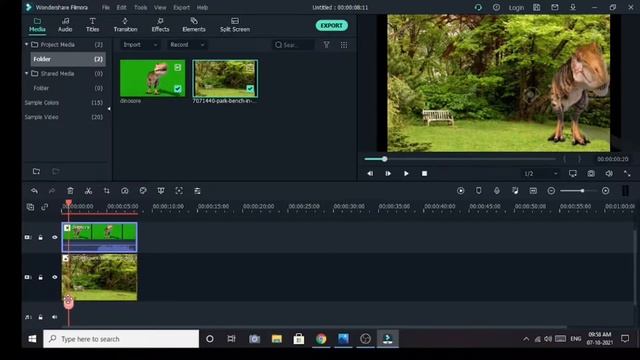Open the Import dropdown
The height and width of the screenshot is (360, 640).
pos(140,44)
